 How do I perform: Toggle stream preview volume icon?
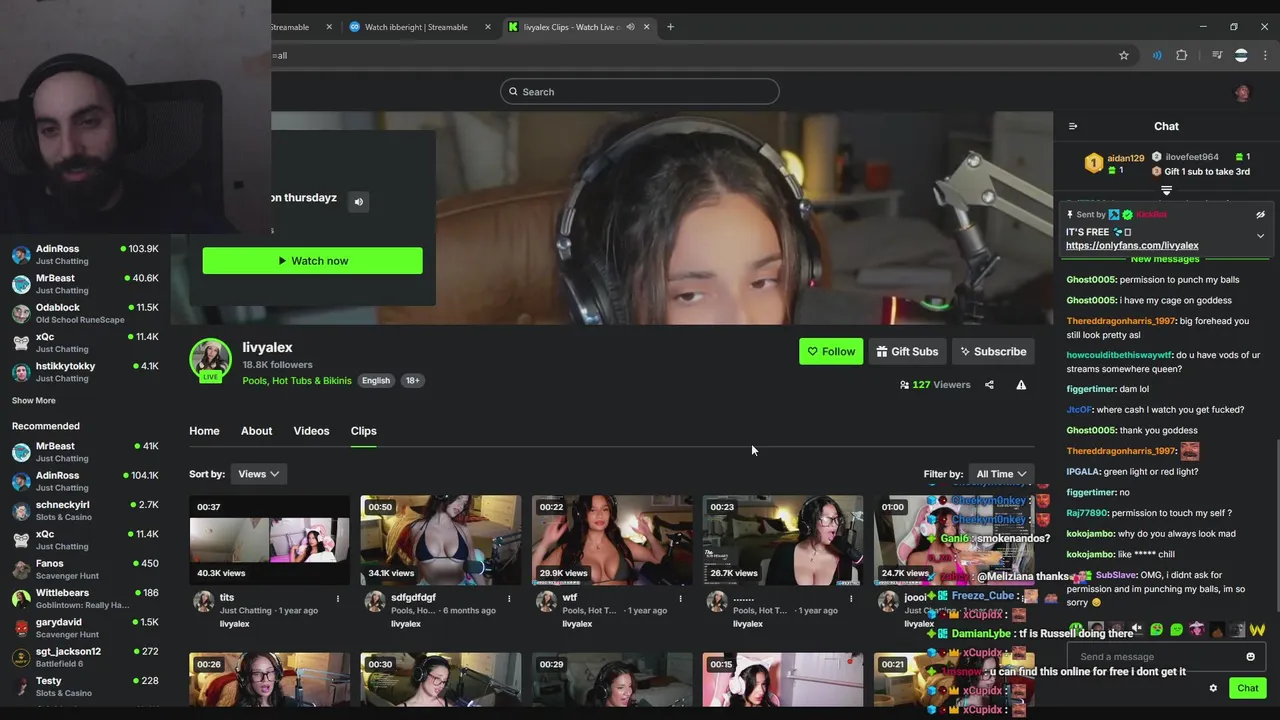359,202
